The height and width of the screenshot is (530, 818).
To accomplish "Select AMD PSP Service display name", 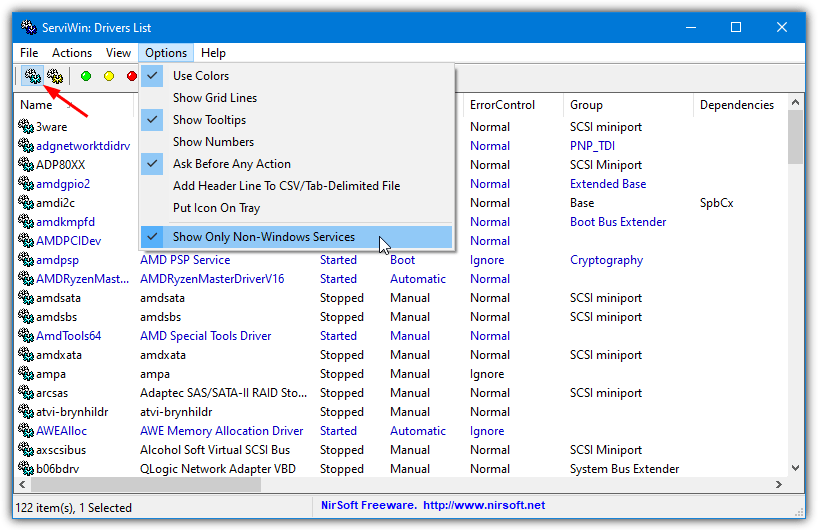I will [185, 260].
